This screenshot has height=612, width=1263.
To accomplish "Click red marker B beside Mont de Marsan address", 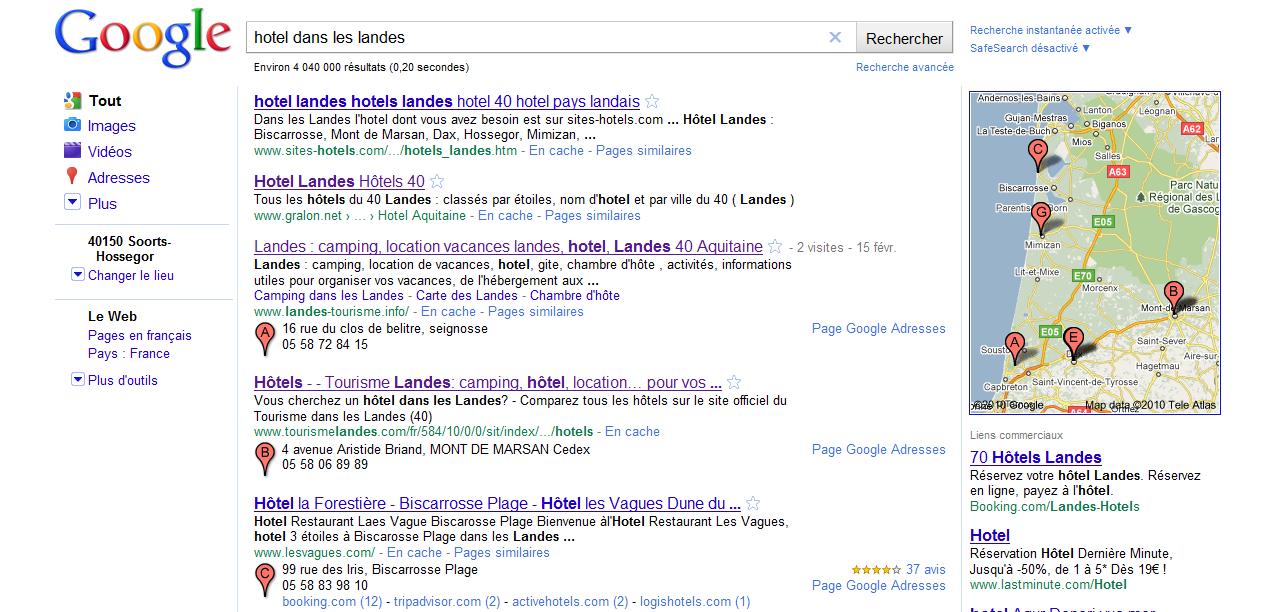I will (x=265, y=457).
